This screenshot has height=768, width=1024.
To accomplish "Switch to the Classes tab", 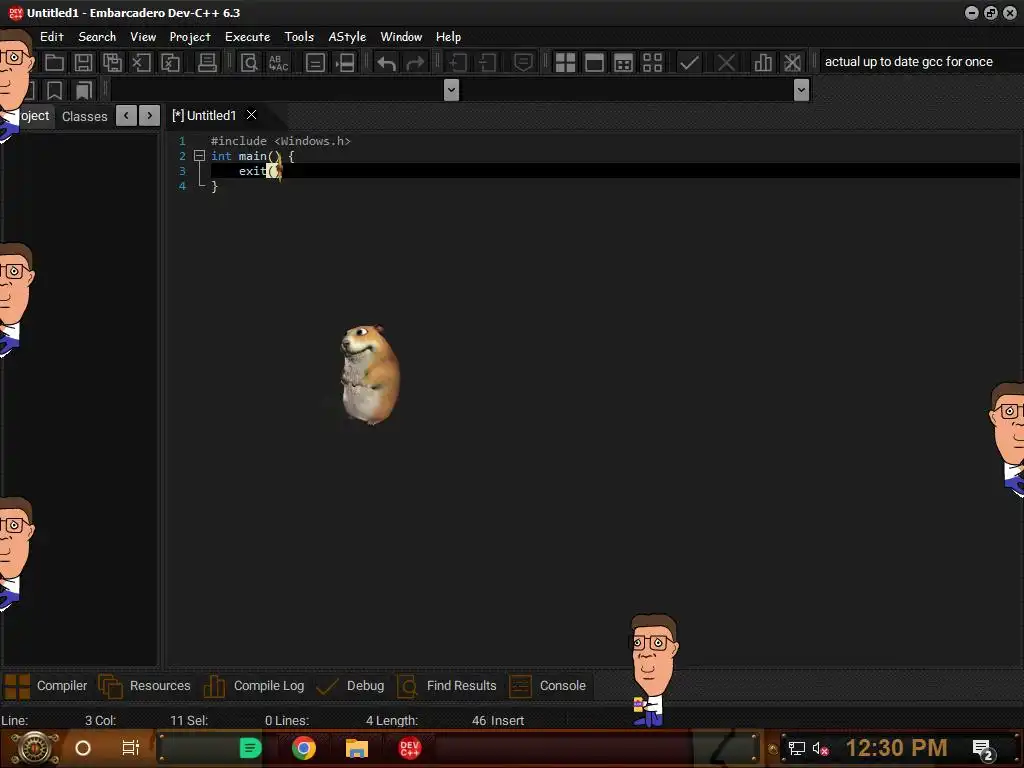I will pos(85,116).
